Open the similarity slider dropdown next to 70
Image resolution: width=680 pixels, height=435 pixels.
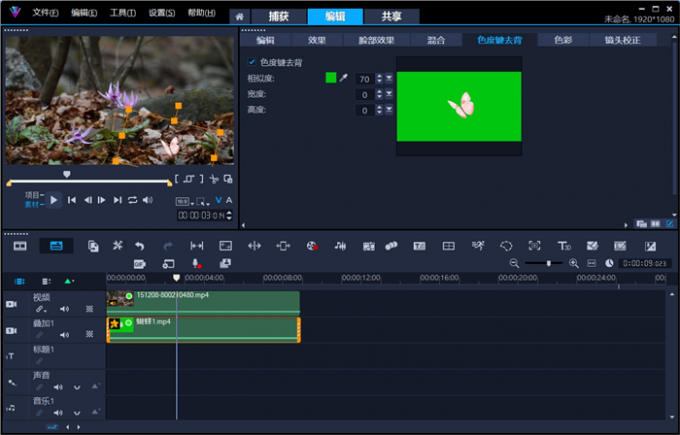click(x=389, y=78)
